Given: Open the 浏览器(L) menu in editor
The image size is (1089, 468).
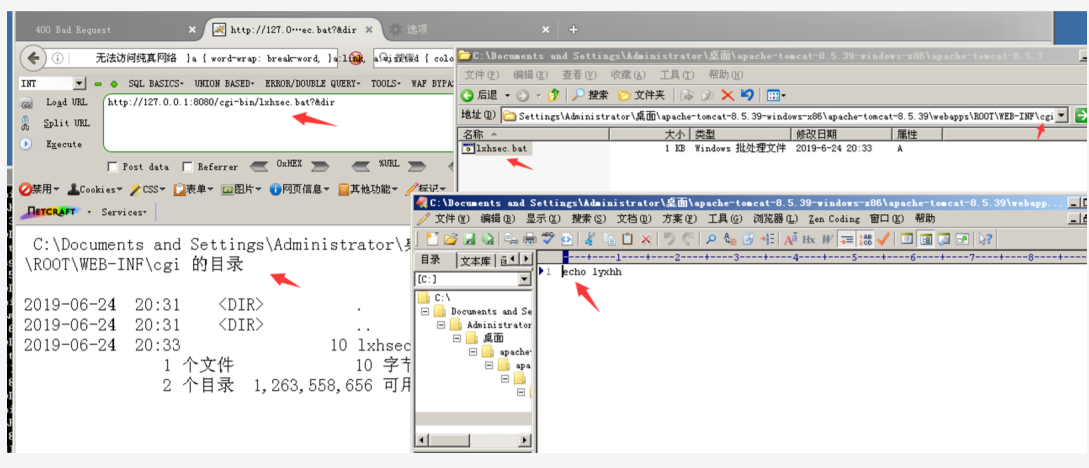Looking at the screenshot, I should click(x=776, y=219).
